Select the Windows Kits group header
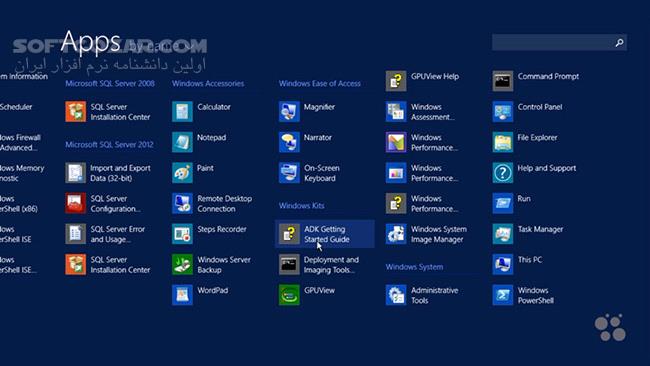 [301, 206]
